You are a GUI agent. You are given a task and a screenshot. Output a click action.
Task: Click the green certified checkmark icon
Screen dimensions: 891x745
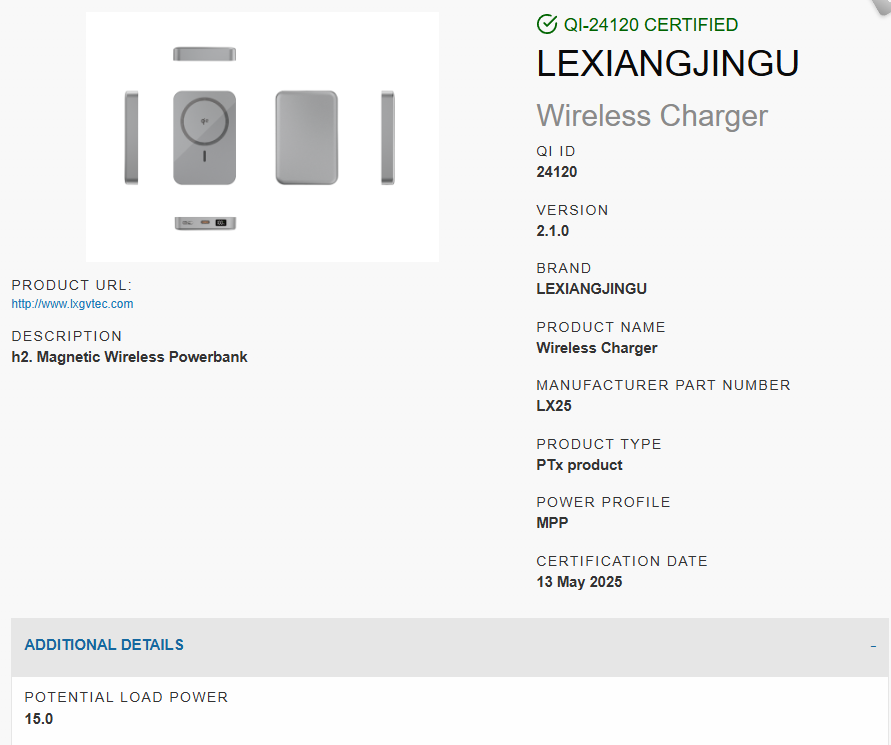click(547, 24)
